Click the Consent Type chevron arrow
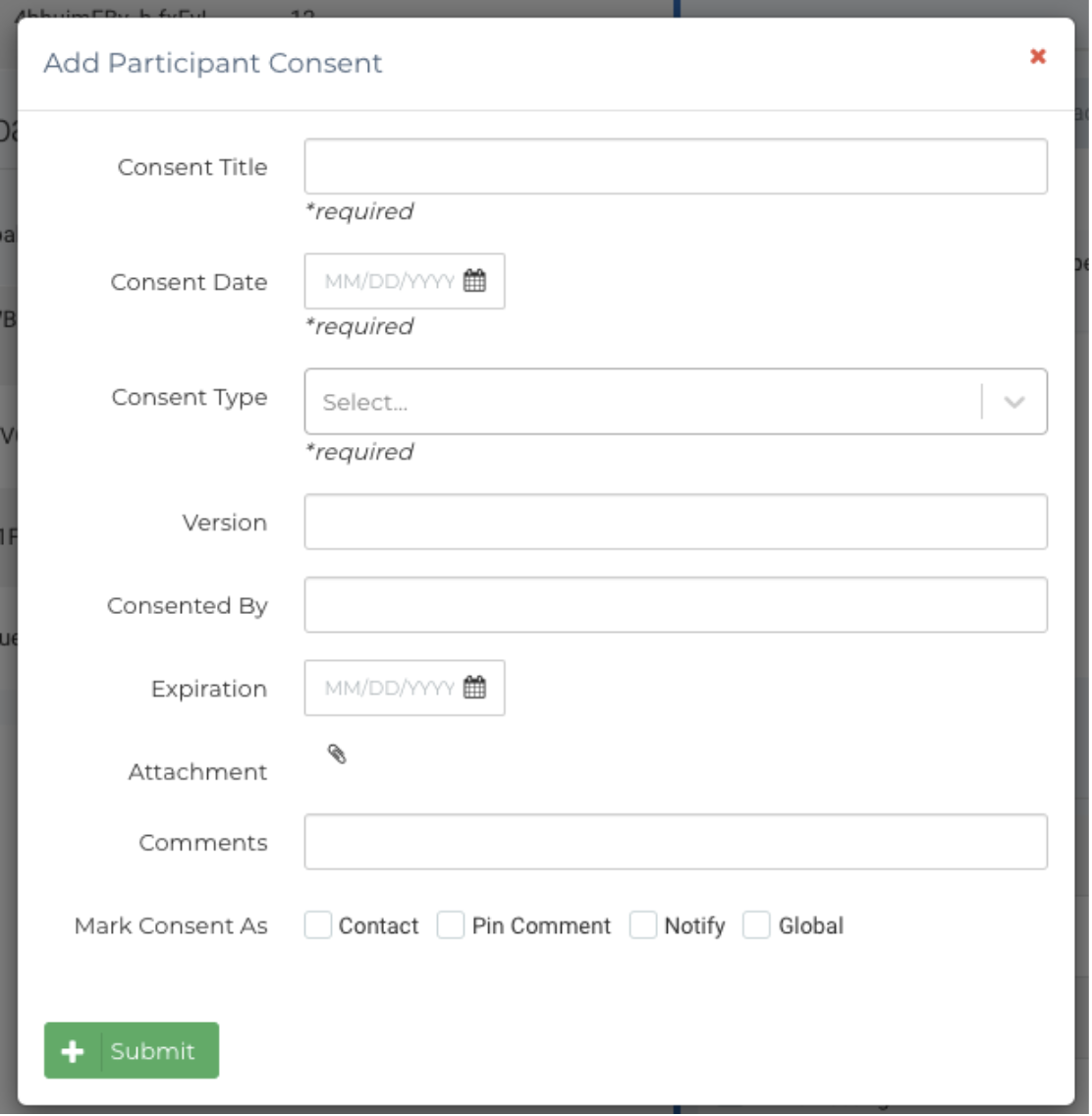Viewport: 1092px width, 1116px height. [x=1014, y=402]
